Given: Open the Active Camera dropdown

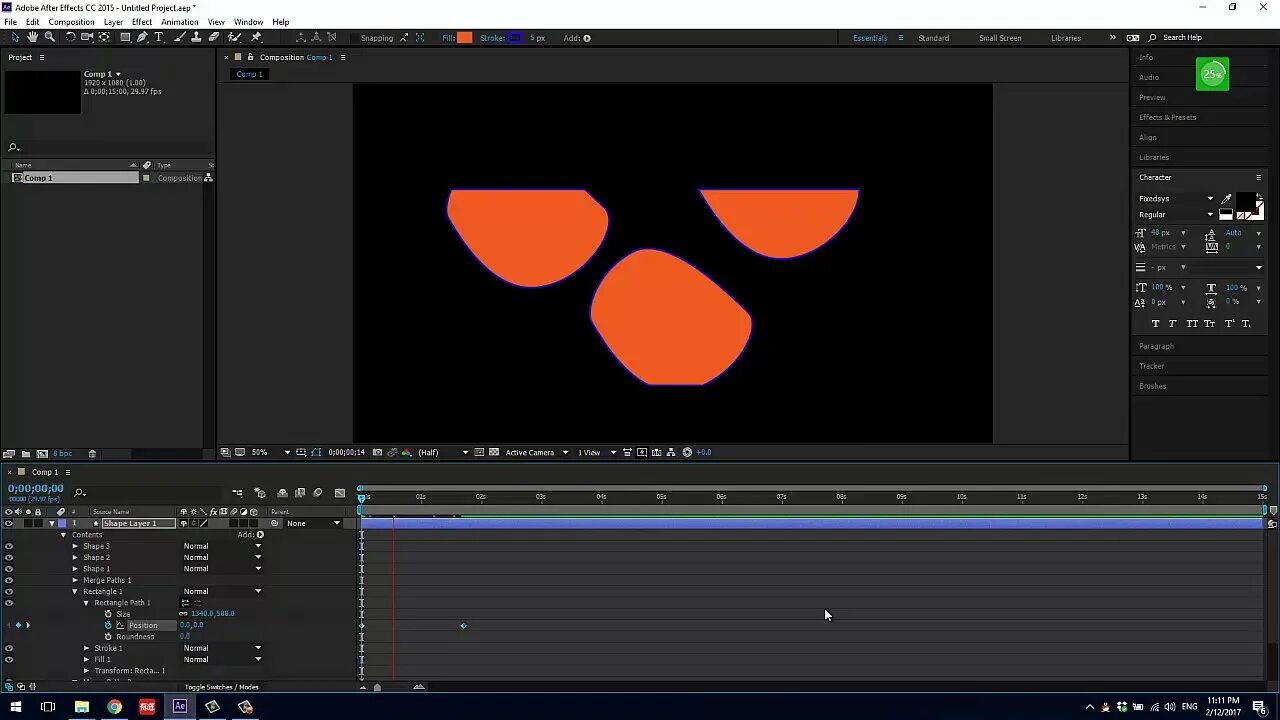Looking at the screenshot, I should [536, 452].
